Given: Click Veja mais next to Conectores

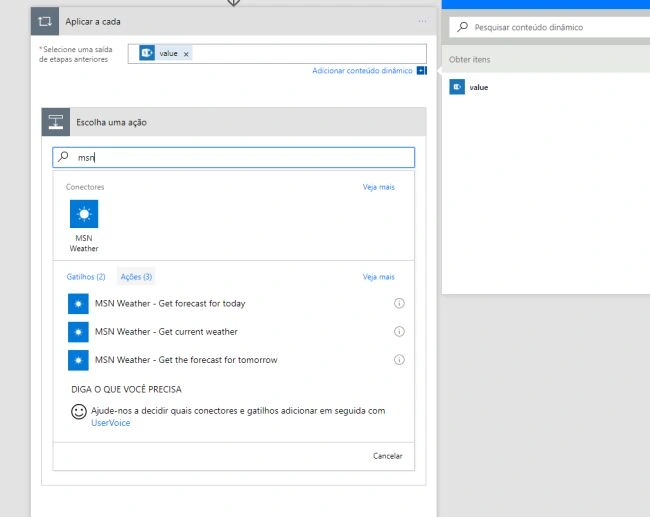Looking at the screenshot, I should click(378, 187).
